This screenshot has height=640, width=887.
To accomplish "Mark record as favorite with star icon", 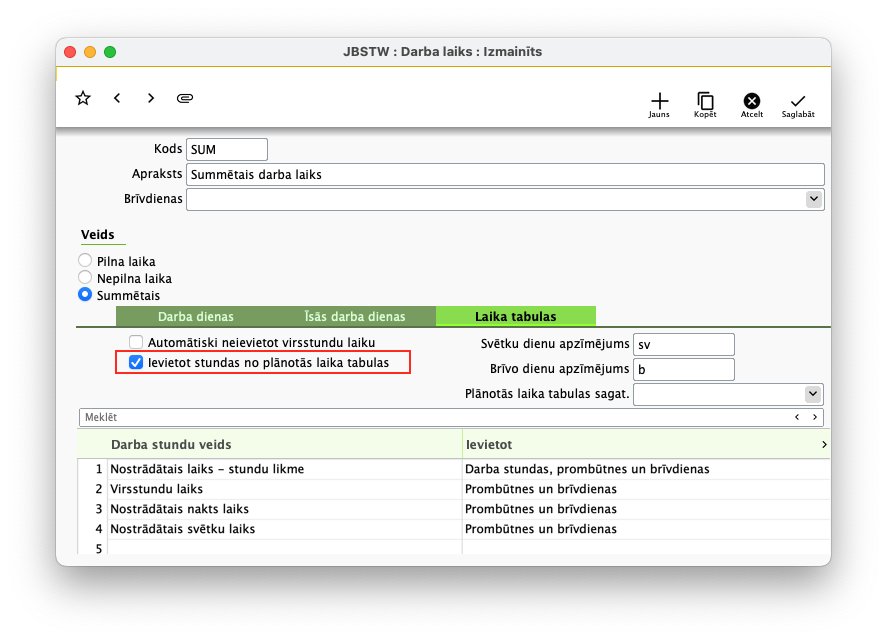I will click(83, 98).
